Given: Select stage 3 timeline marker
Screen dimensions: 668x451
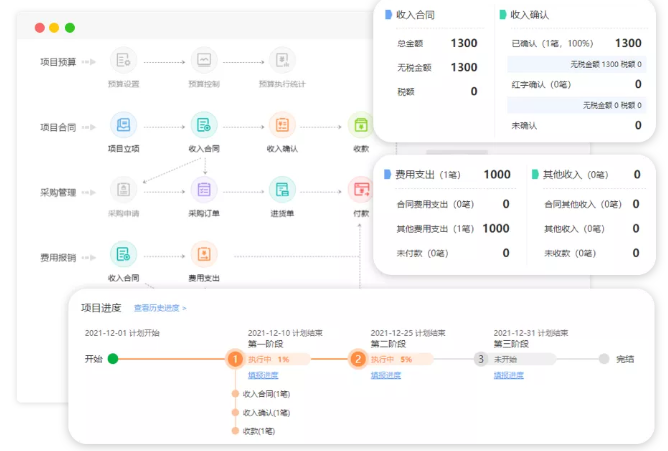Looking at the screenshot, I should (x=481, y=359).
